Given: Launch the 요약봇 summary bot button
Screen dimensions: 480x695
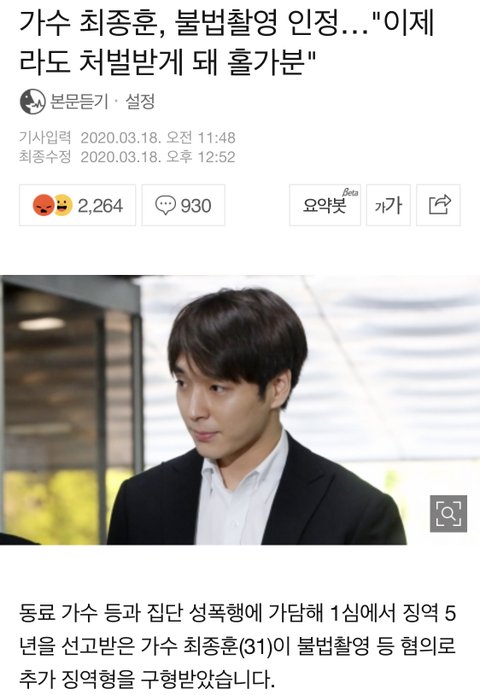Looking at the screenshot, I should (x=325, y=205).
